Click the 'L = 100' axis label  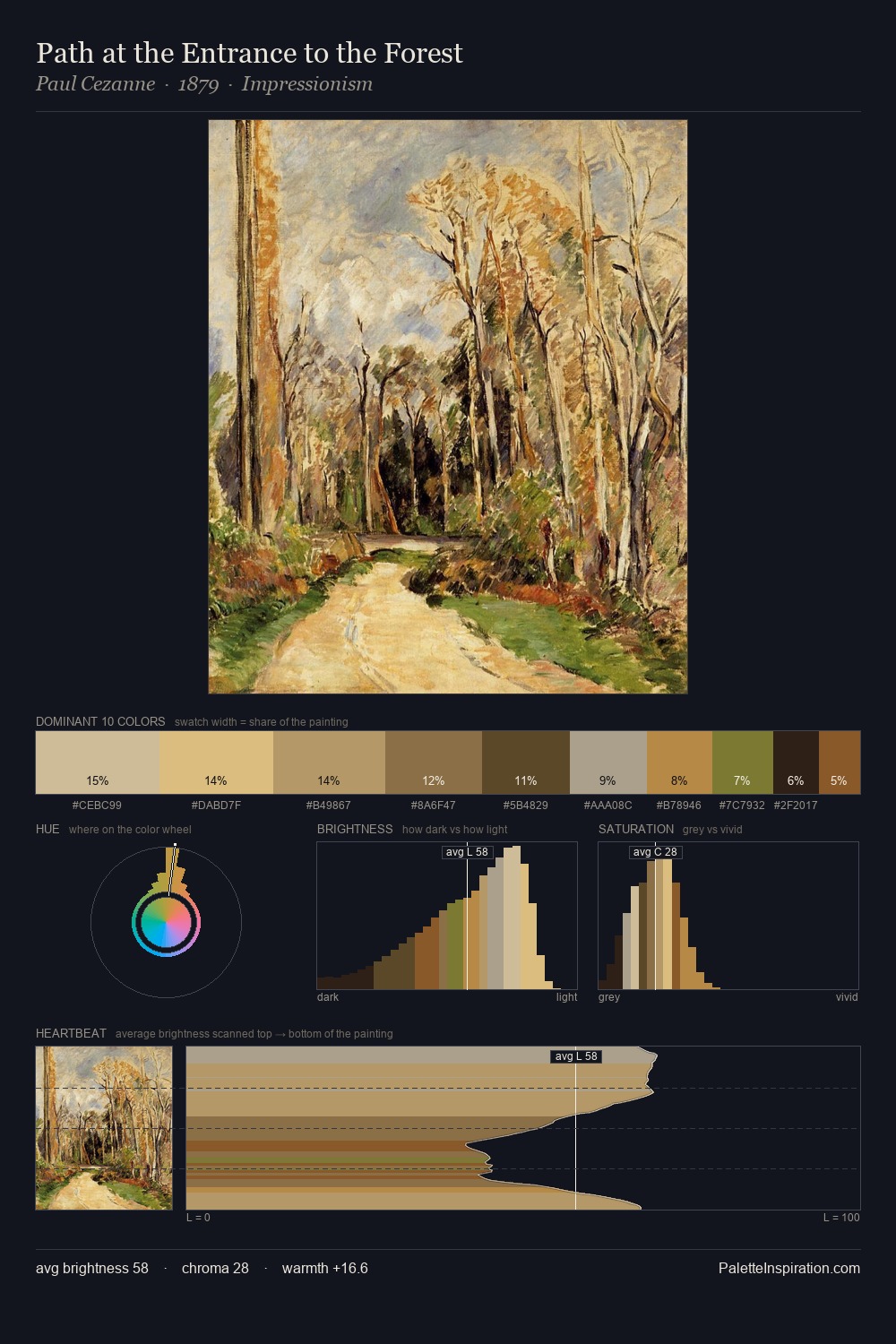pyautogui.click(x=841, y=1218)
